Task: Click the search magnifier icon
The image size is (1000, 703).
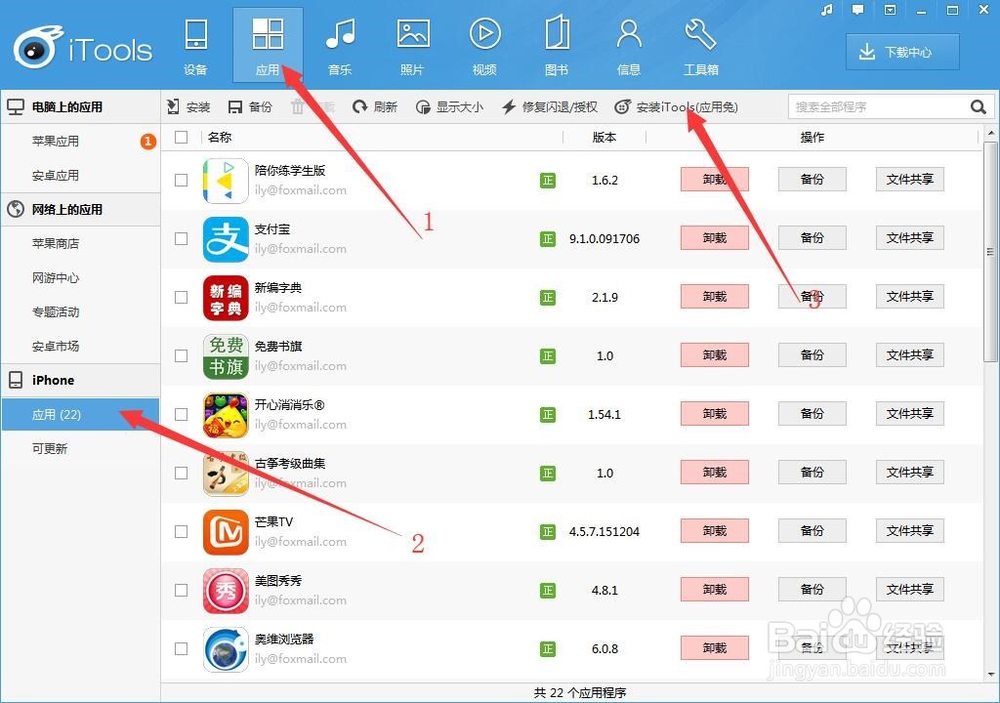Action: (x=978, y=107)
